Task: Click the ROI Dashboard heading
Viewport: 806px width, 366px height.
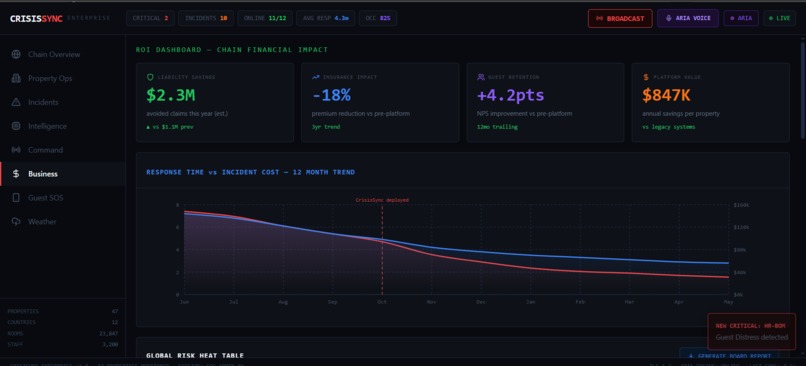Action: tap(232, 50)
